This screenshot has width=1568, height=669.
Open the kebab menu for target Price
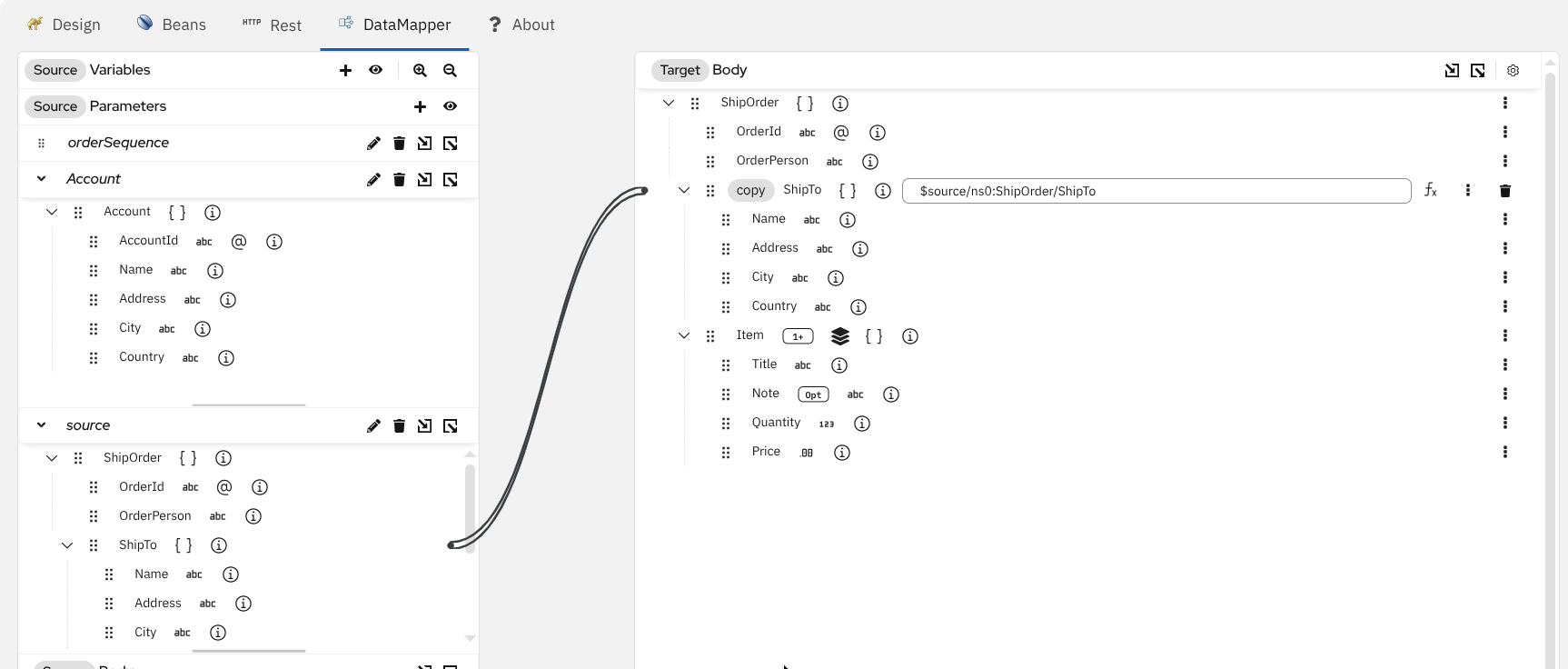coord(1505,452)
